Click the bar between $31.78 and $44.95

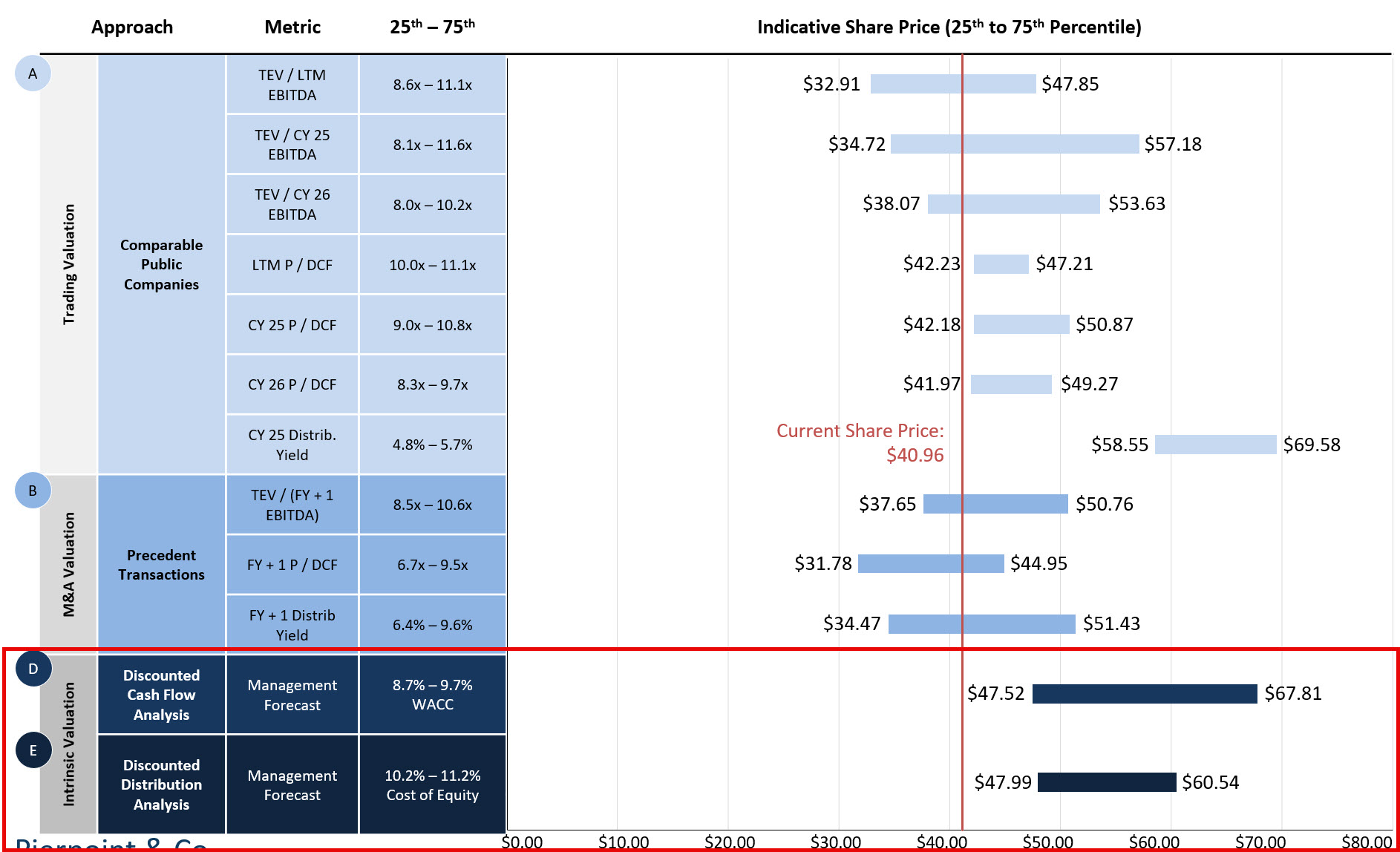tap(931, 563)
